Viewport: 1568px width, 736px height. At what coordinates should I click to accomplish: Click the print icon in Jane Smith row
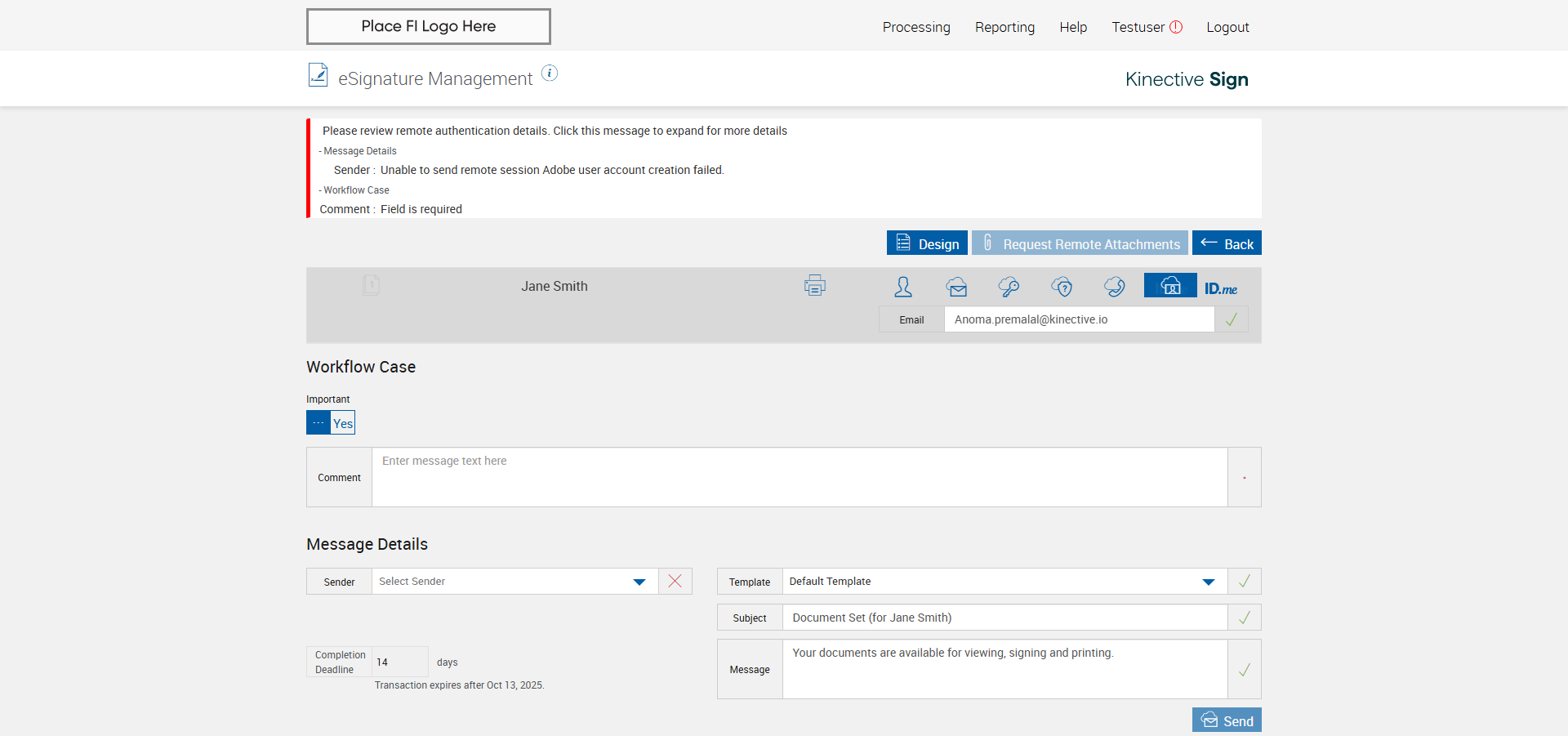815,285
